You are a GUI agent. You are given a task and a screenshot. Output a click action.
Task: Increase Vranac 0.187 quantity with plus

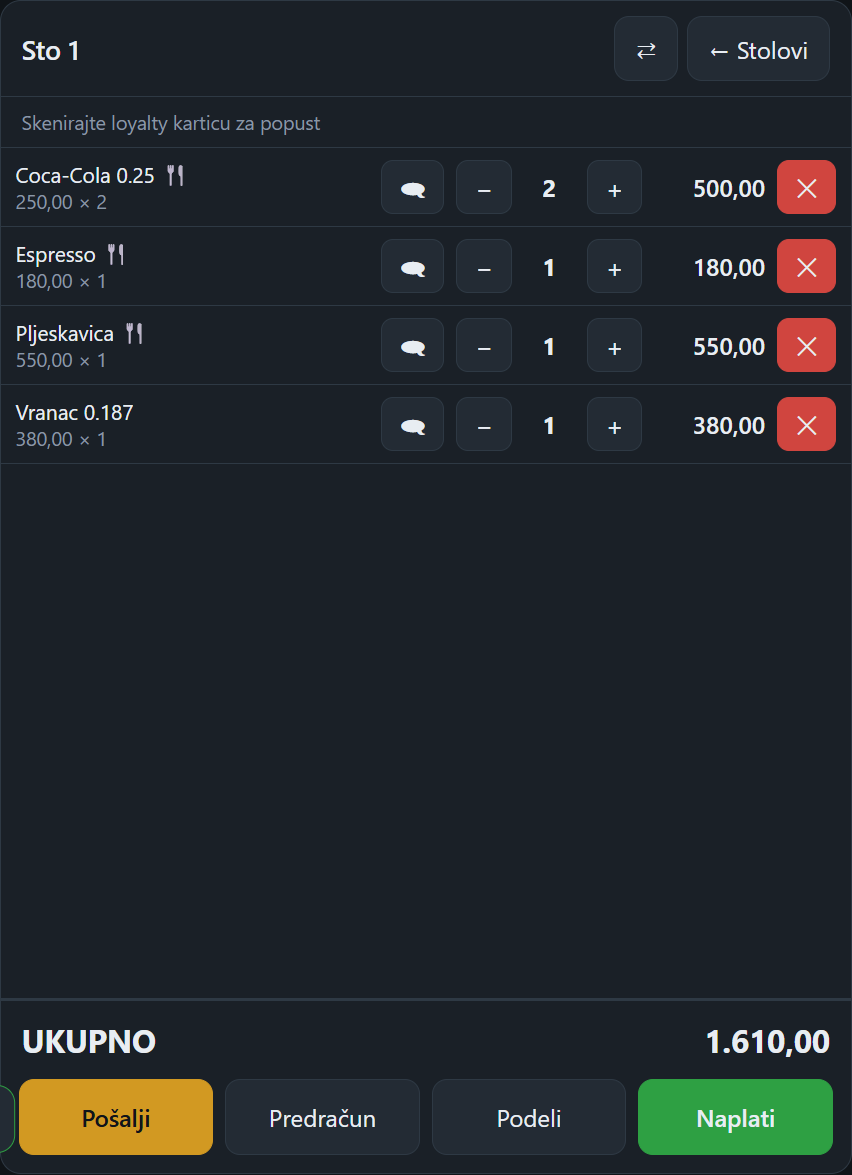(614, 424)
